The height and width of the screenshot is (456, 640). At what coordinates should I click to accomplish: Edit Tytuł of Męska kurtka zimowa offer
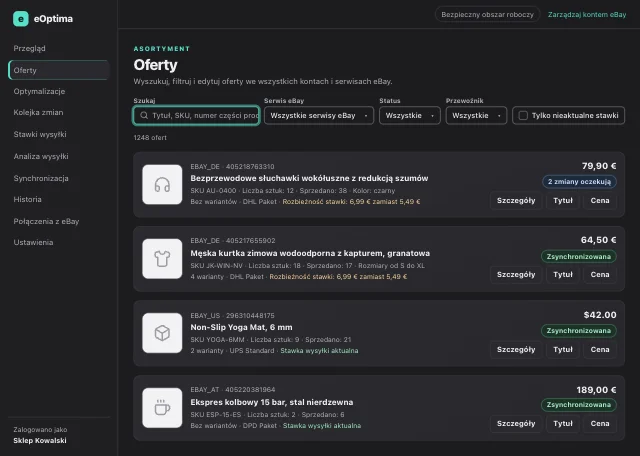(x=563, y=275)
